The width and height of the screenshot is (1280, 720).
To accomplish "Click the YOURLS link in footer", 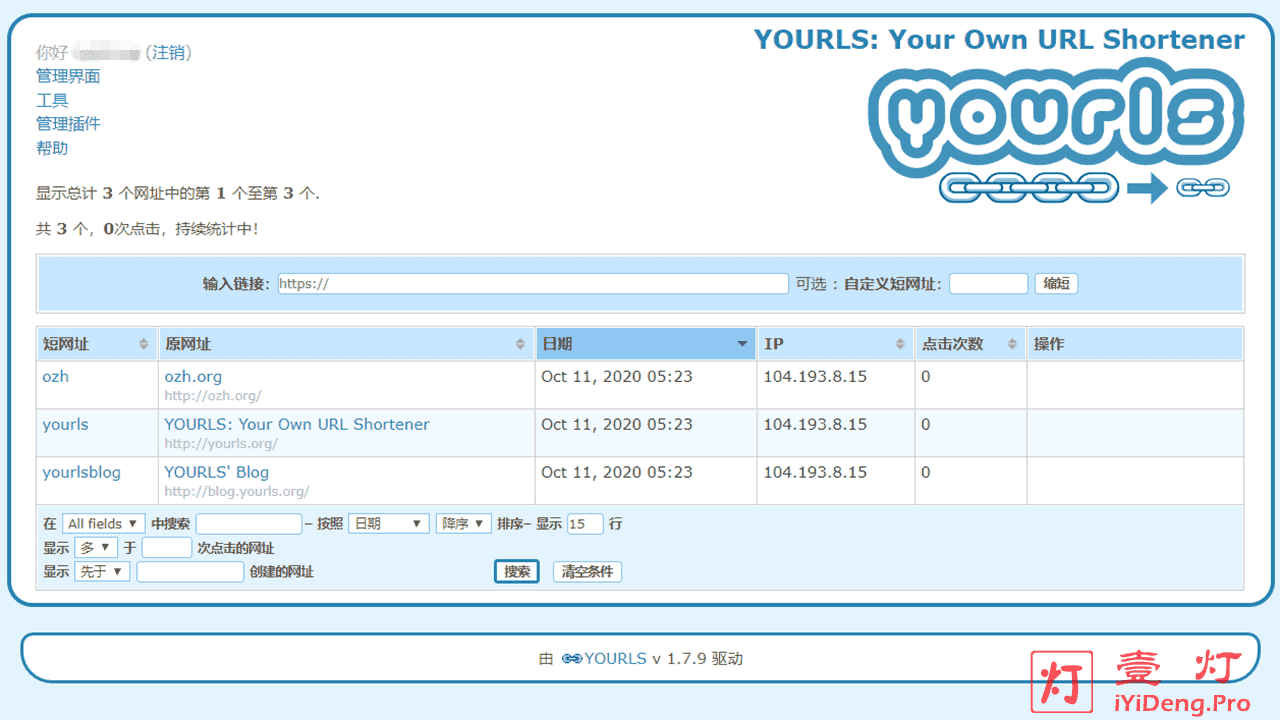I will click(615, 659).
